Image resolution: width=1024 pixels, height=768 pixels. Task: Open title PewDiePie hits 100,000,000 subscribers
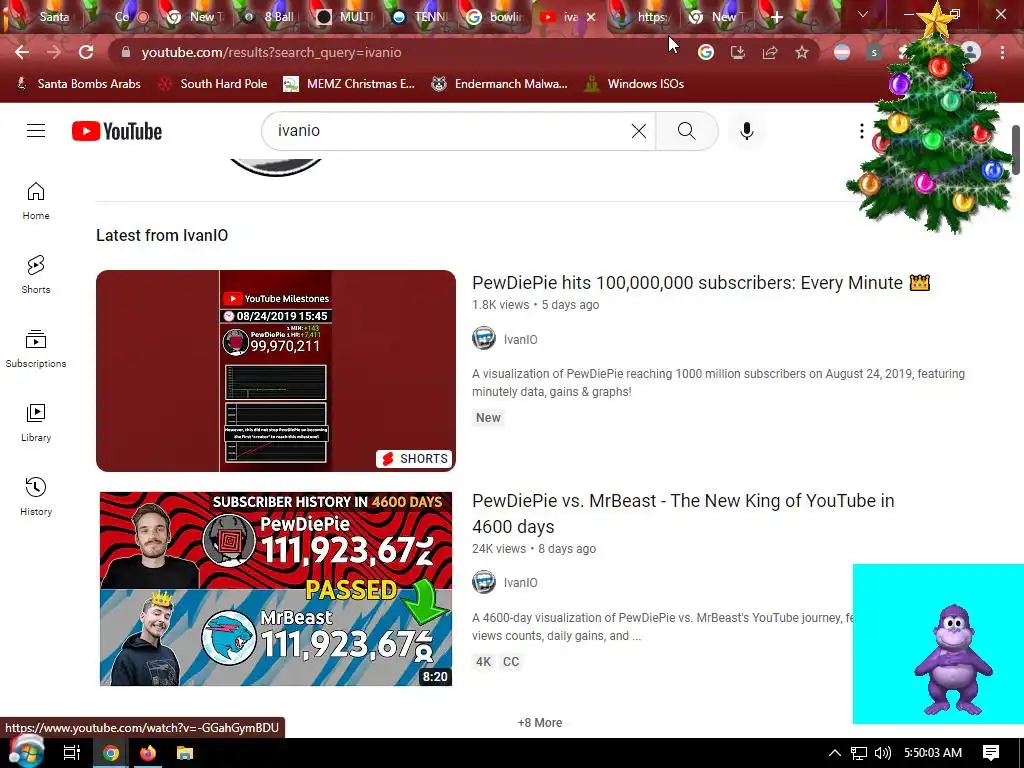[x=701, y=283]
